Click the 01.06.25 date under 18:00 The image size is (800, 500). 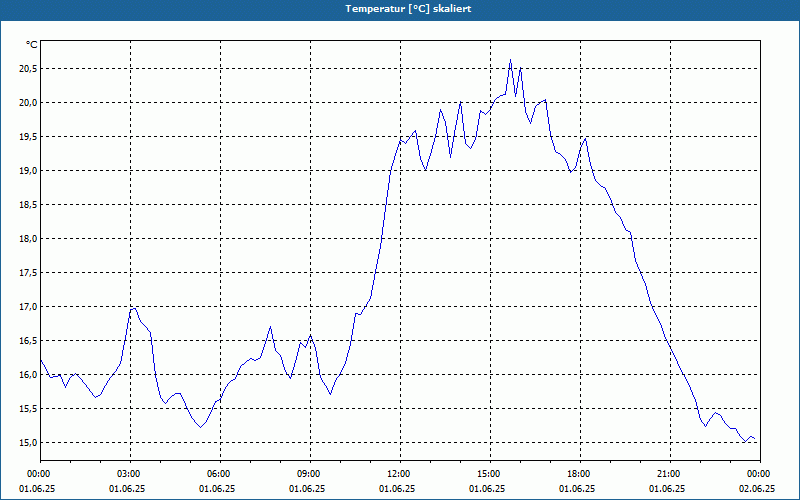click(x=577, y=489)
